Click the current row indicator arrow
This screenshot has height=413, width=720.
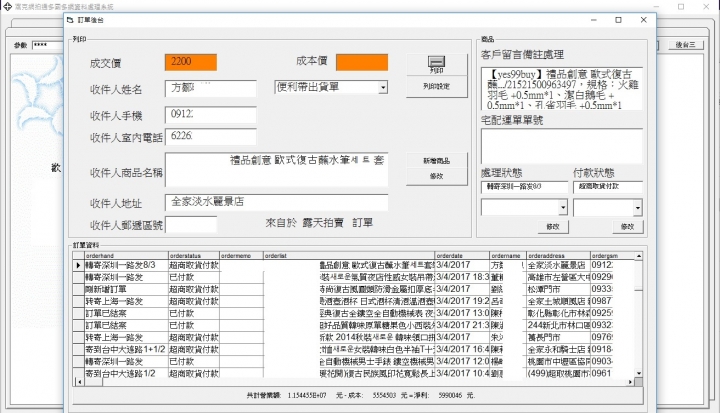pos(78,266)
